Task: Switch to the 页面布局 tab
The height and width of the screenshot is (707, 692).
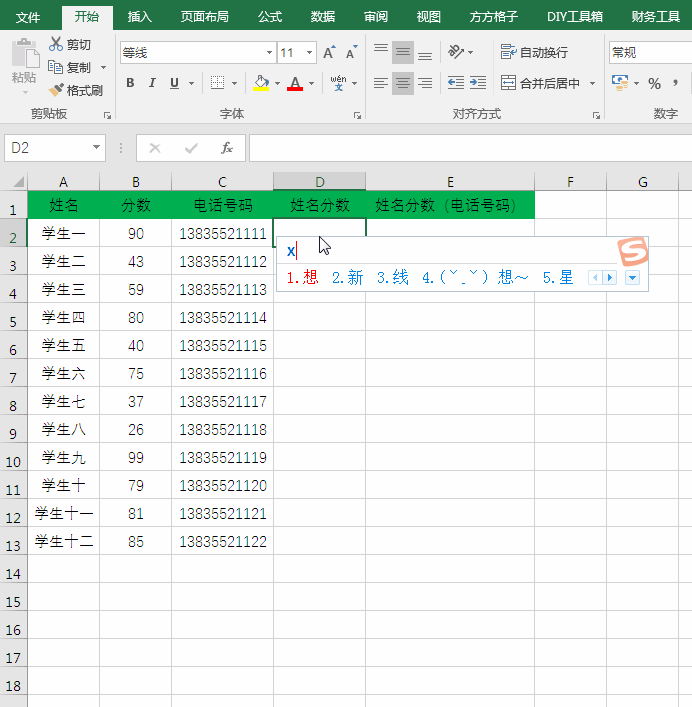Action: pos(205,17)
